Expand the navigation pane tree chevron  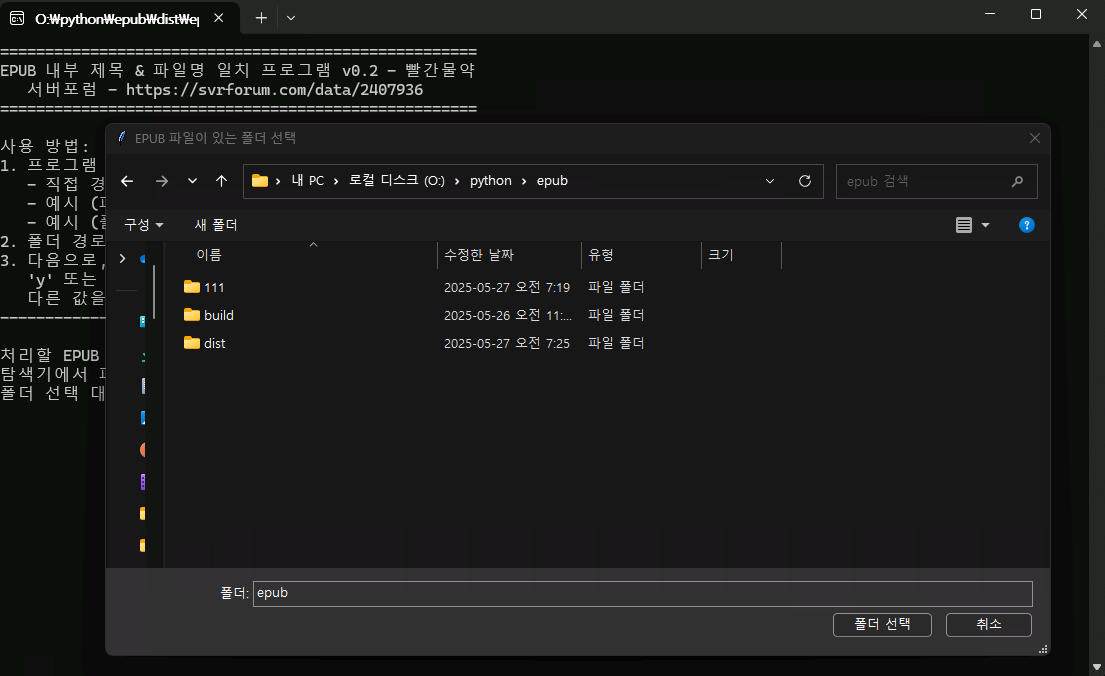click(122, 259)
